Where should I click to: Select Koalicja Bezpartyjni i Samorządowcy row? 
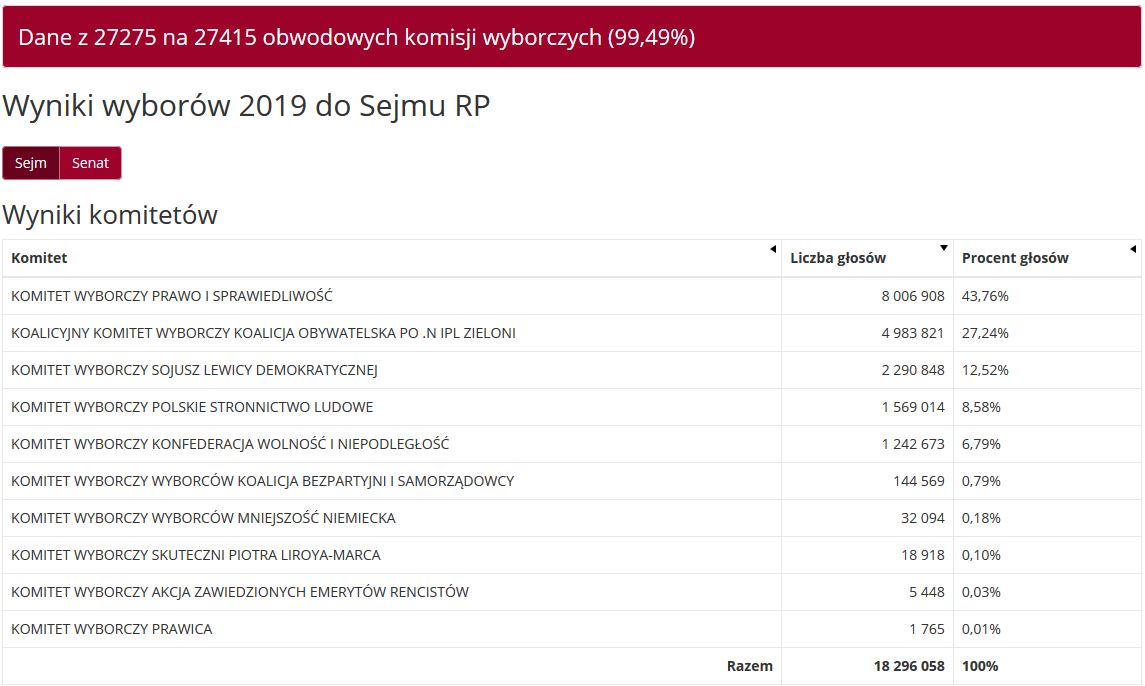click(262, 481)
